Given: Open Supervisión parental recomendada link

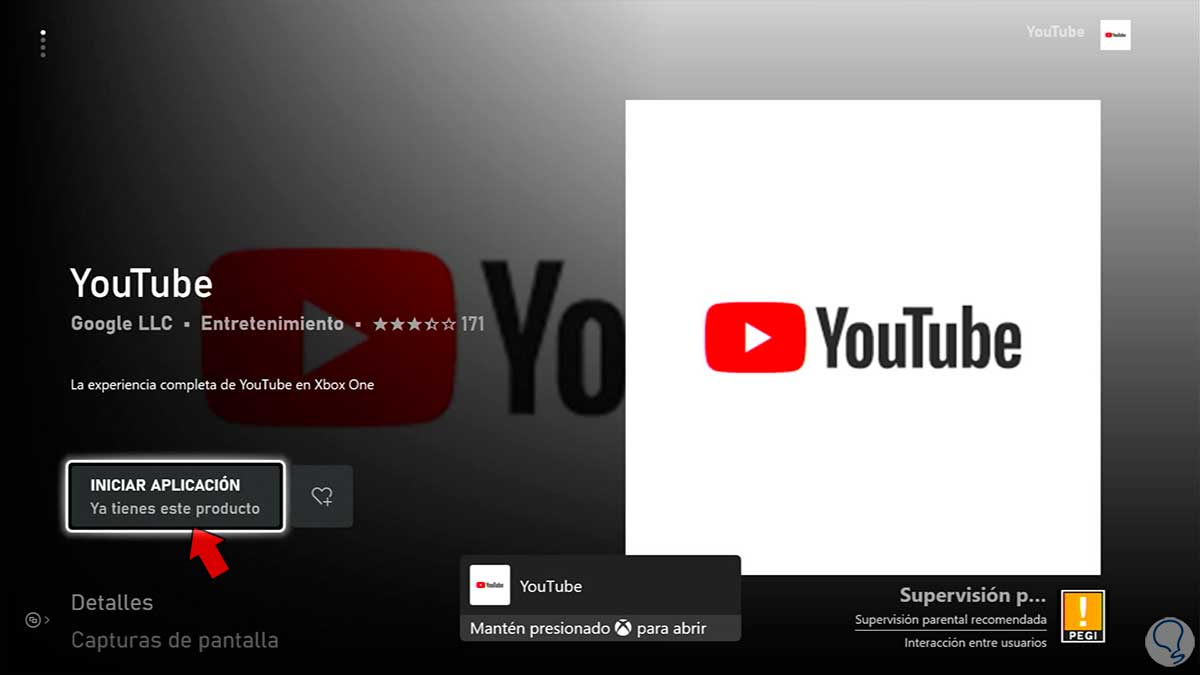Looking at the screenshot, I should 951,620.
